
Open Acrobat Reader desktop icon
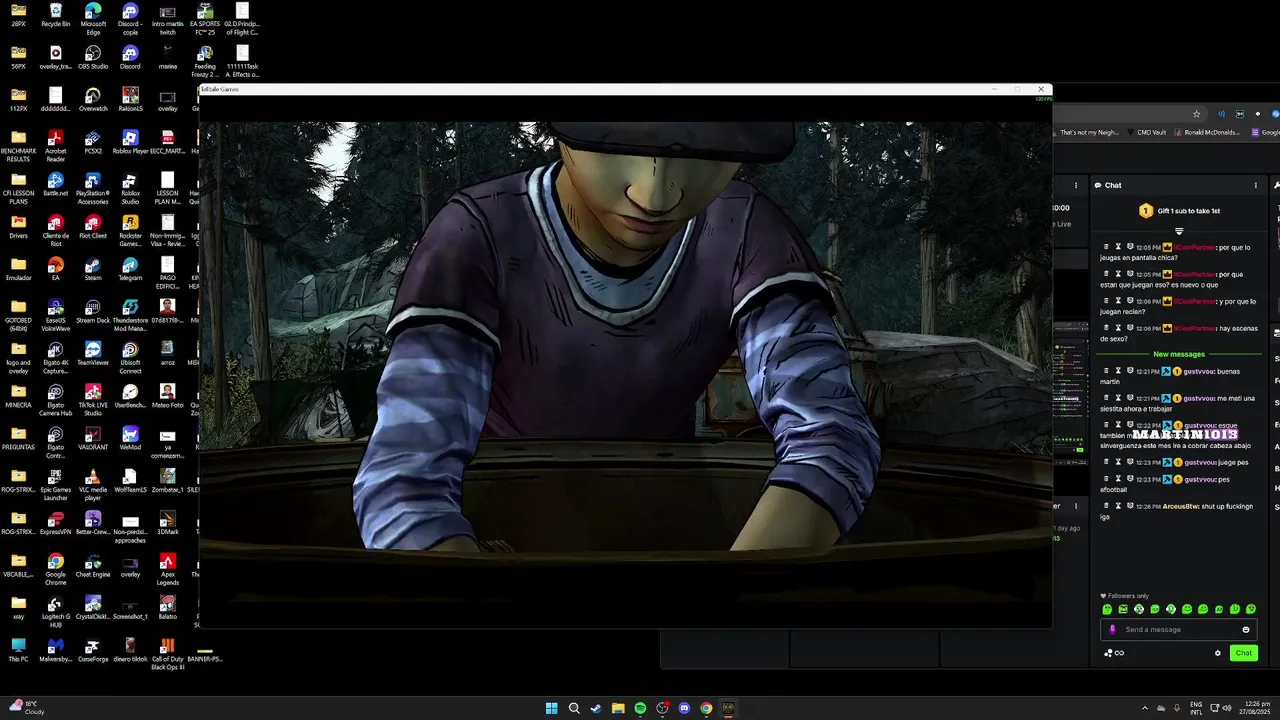55,145
